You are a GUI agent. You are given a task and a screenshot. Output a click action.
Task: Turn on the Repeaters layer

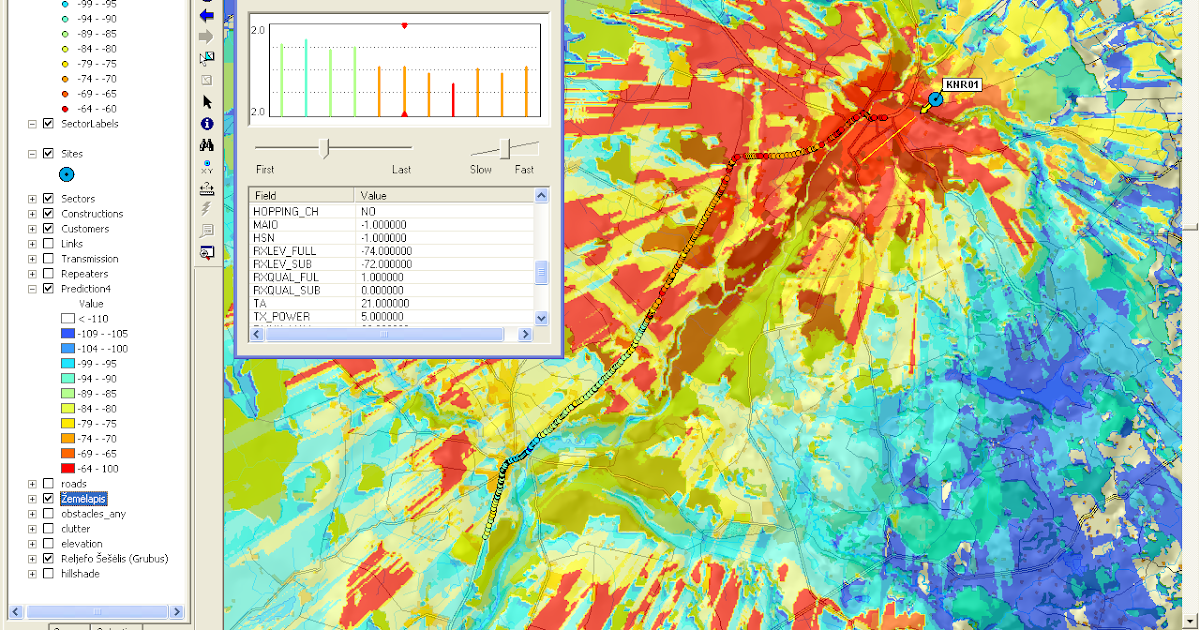click(x=47, y=274)
